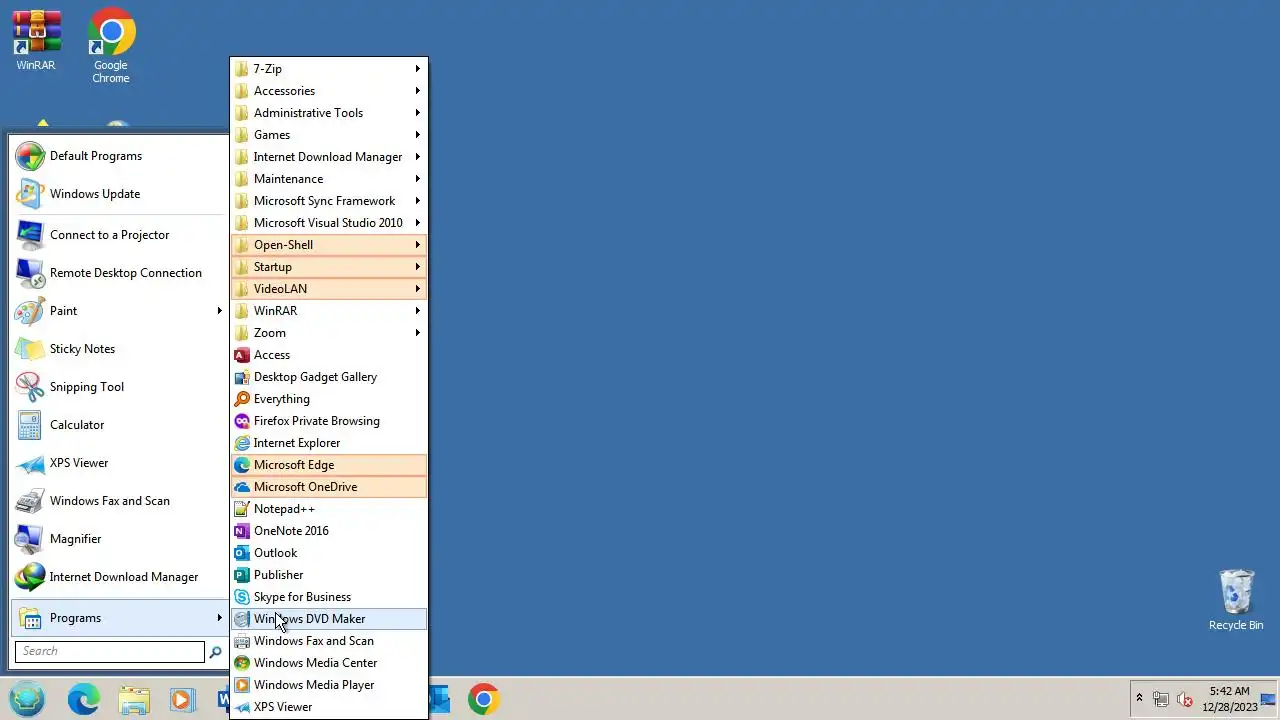This screenshot has width=1280, height=720.
Task: Click the Start button orb
Action: pos(28,698)
